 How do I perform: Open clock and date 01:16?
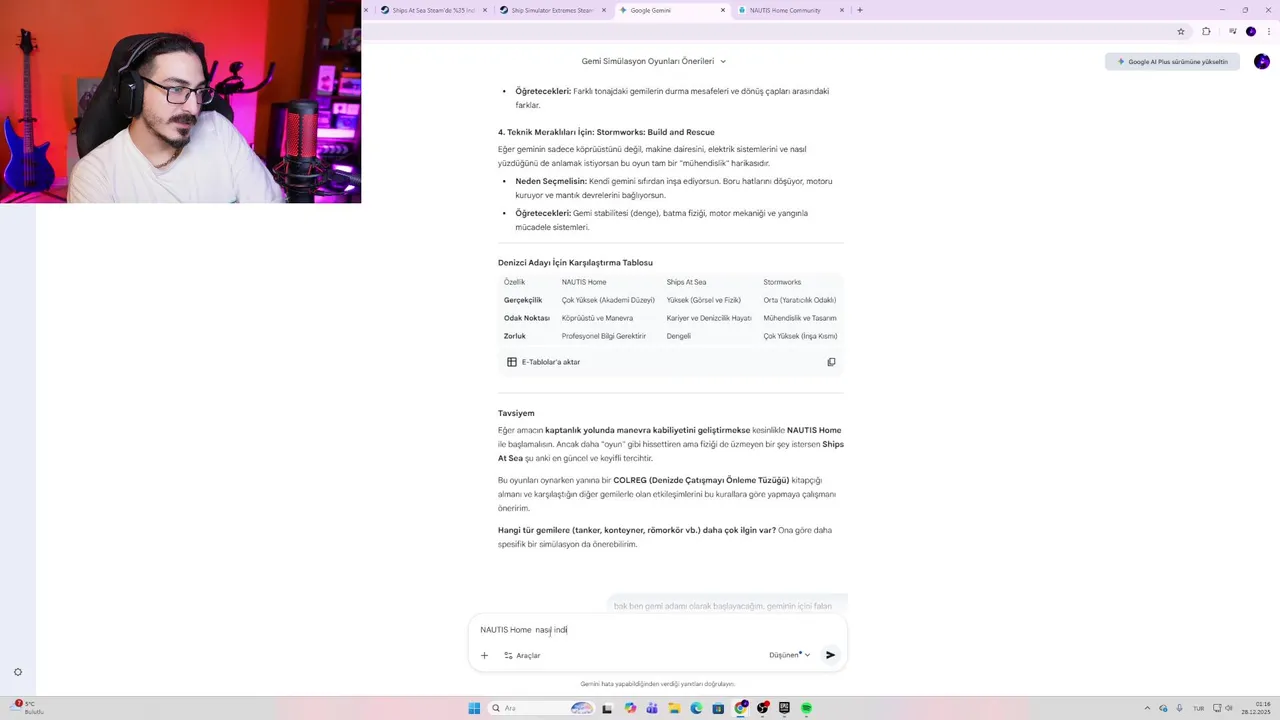[1256, 708]
